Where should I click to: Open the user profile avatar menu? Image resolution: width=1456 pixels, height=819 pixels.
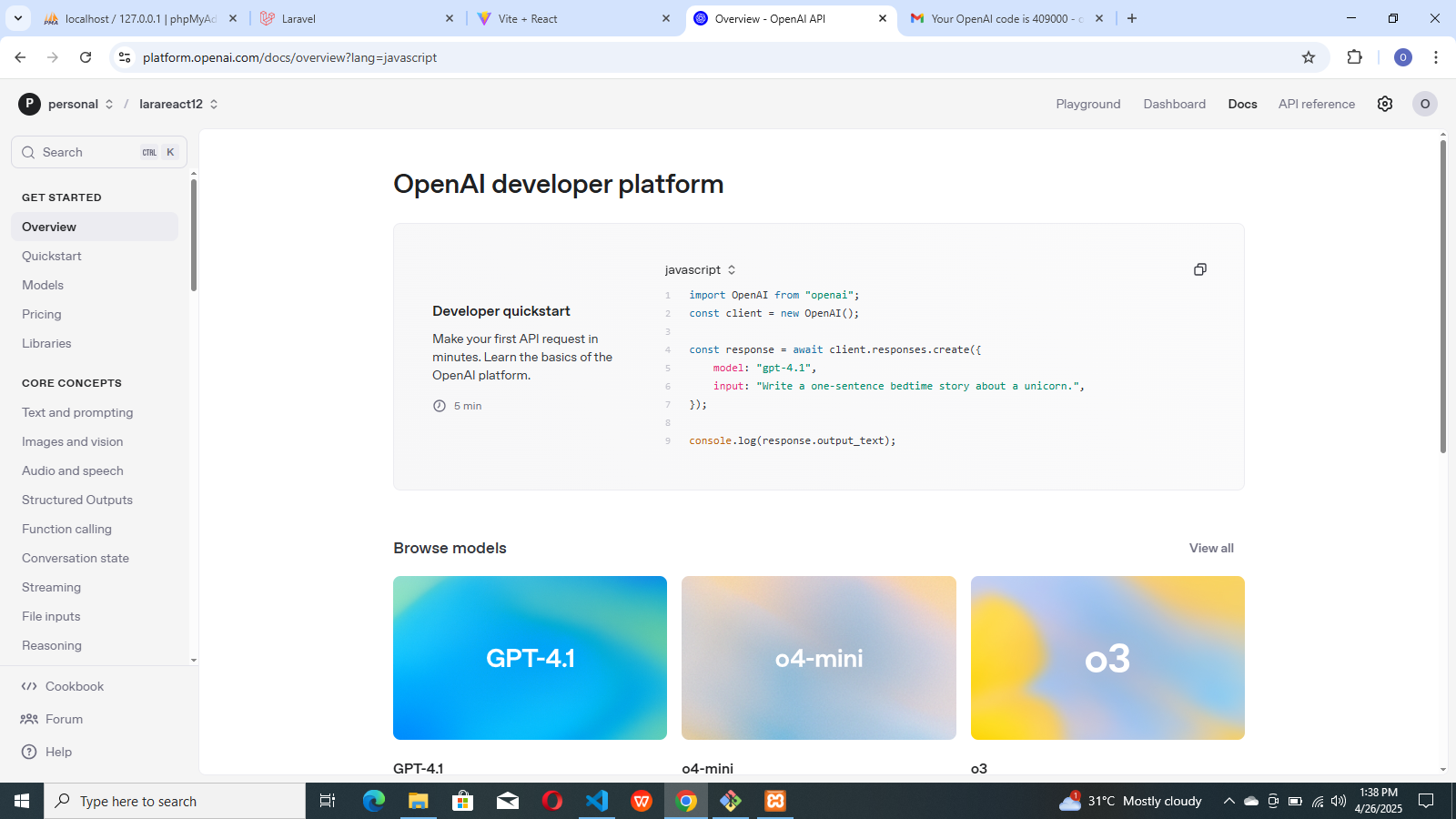coord(1425,104)
